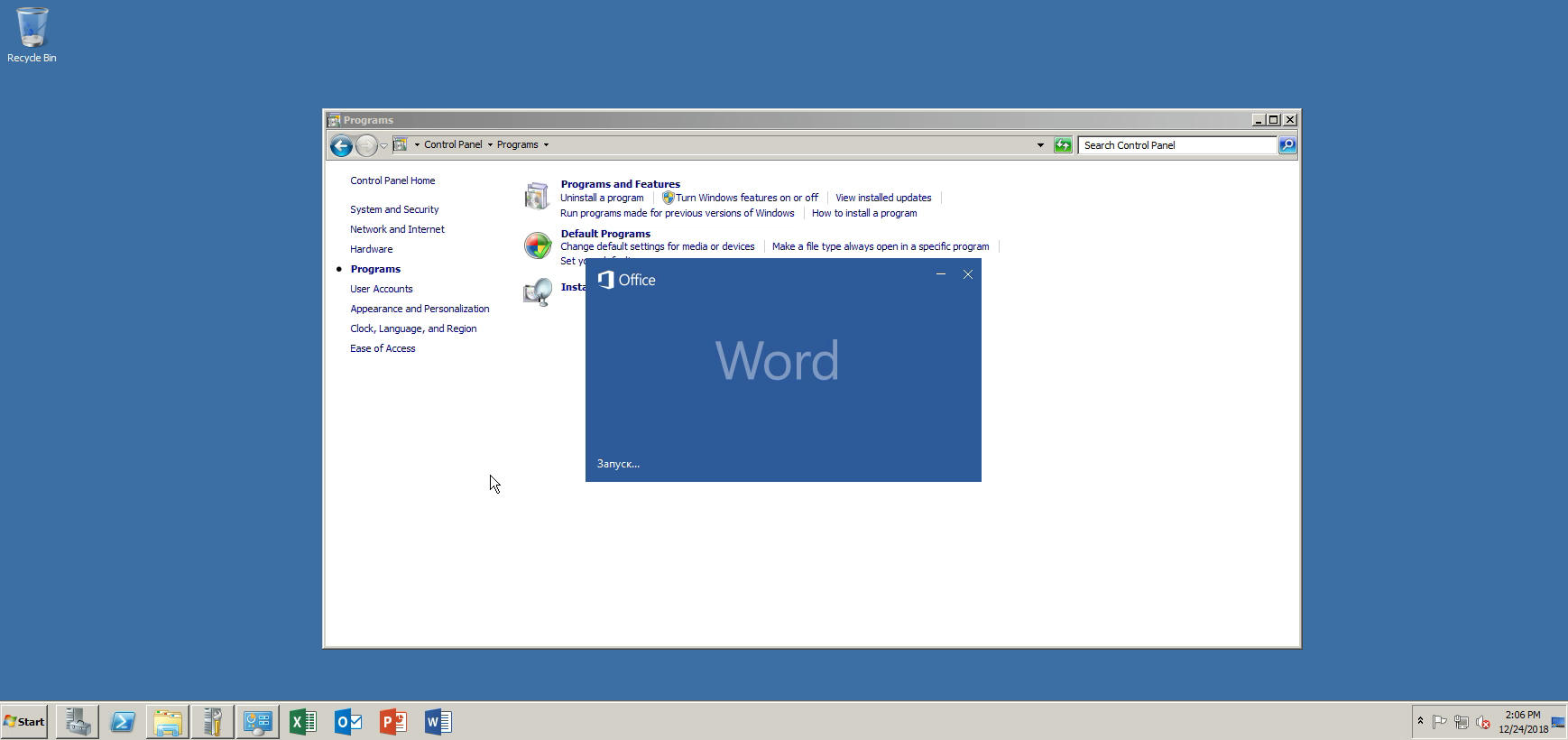Expand the Control Panel breadcrumb dropdown arrow

click(x=490, y=145)
